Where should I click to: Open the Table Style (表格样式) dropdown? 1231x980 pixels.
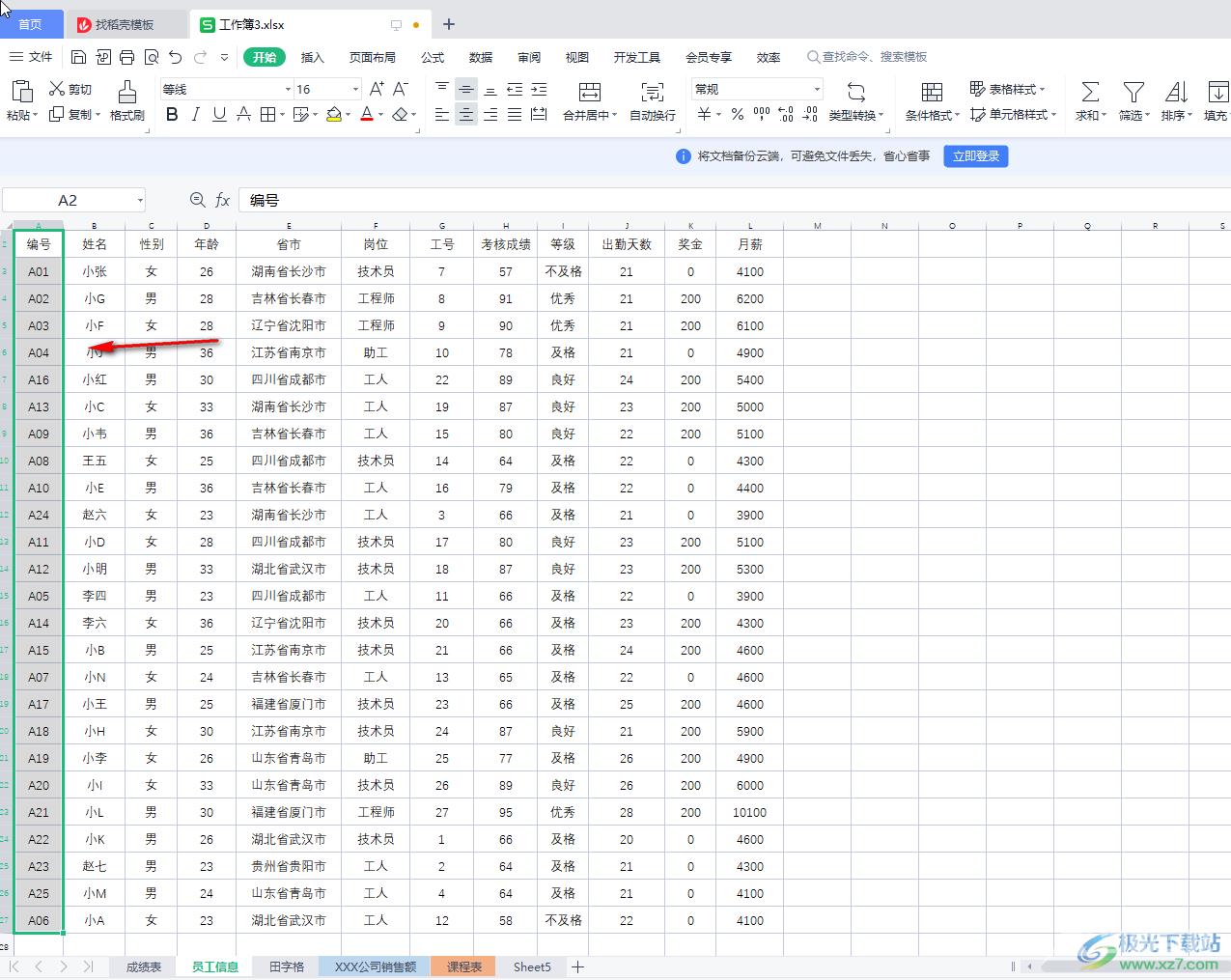1007,89
